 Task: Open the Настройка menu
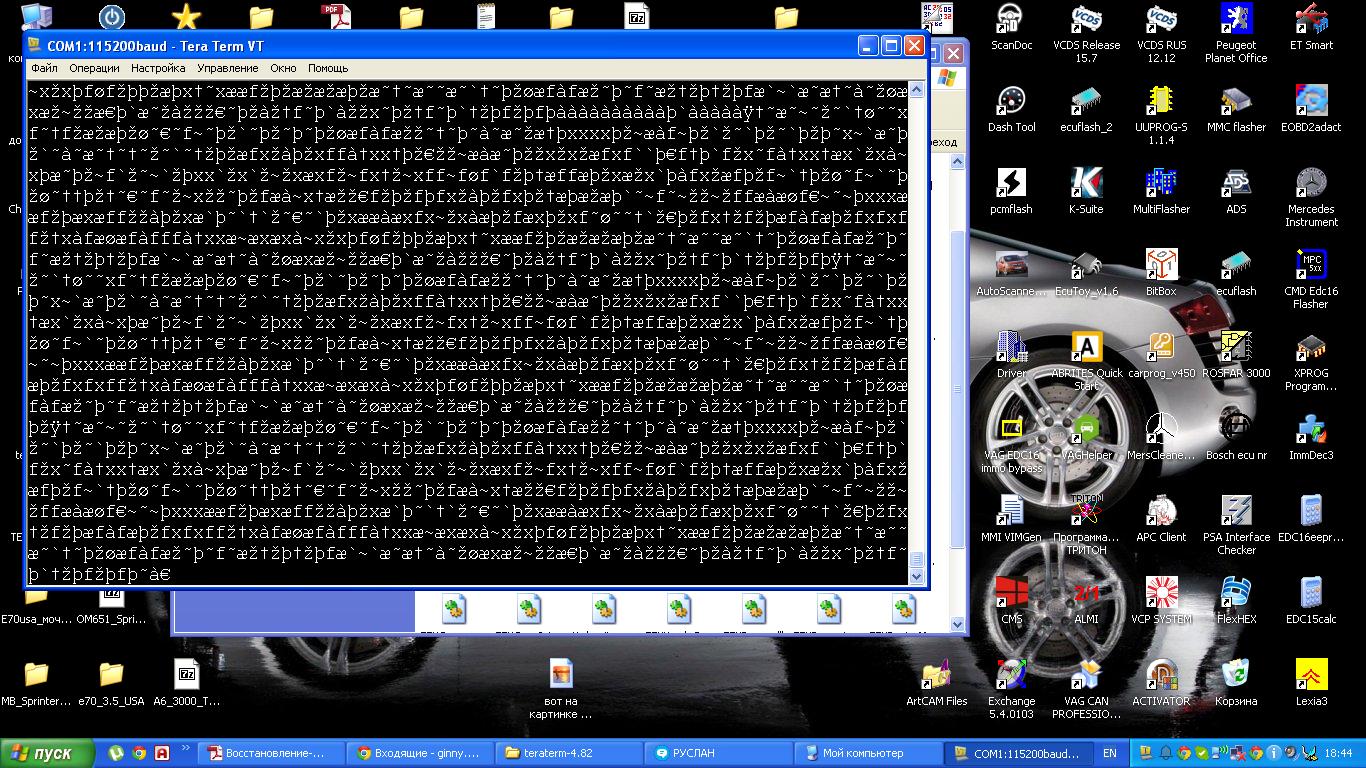pyautogui.click(x=158, y=68)
